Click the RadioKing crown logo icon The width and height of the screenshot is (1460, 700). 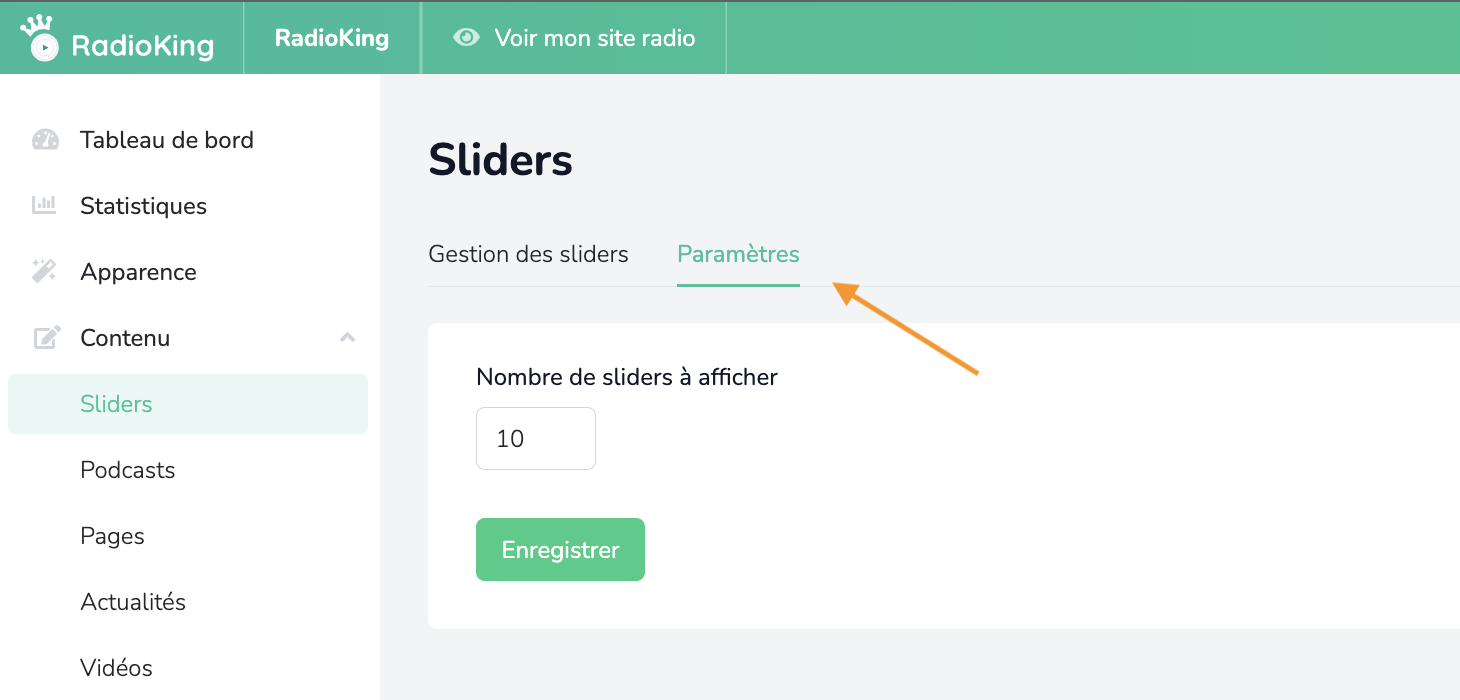pyautogui.click(x=40, y=38)
